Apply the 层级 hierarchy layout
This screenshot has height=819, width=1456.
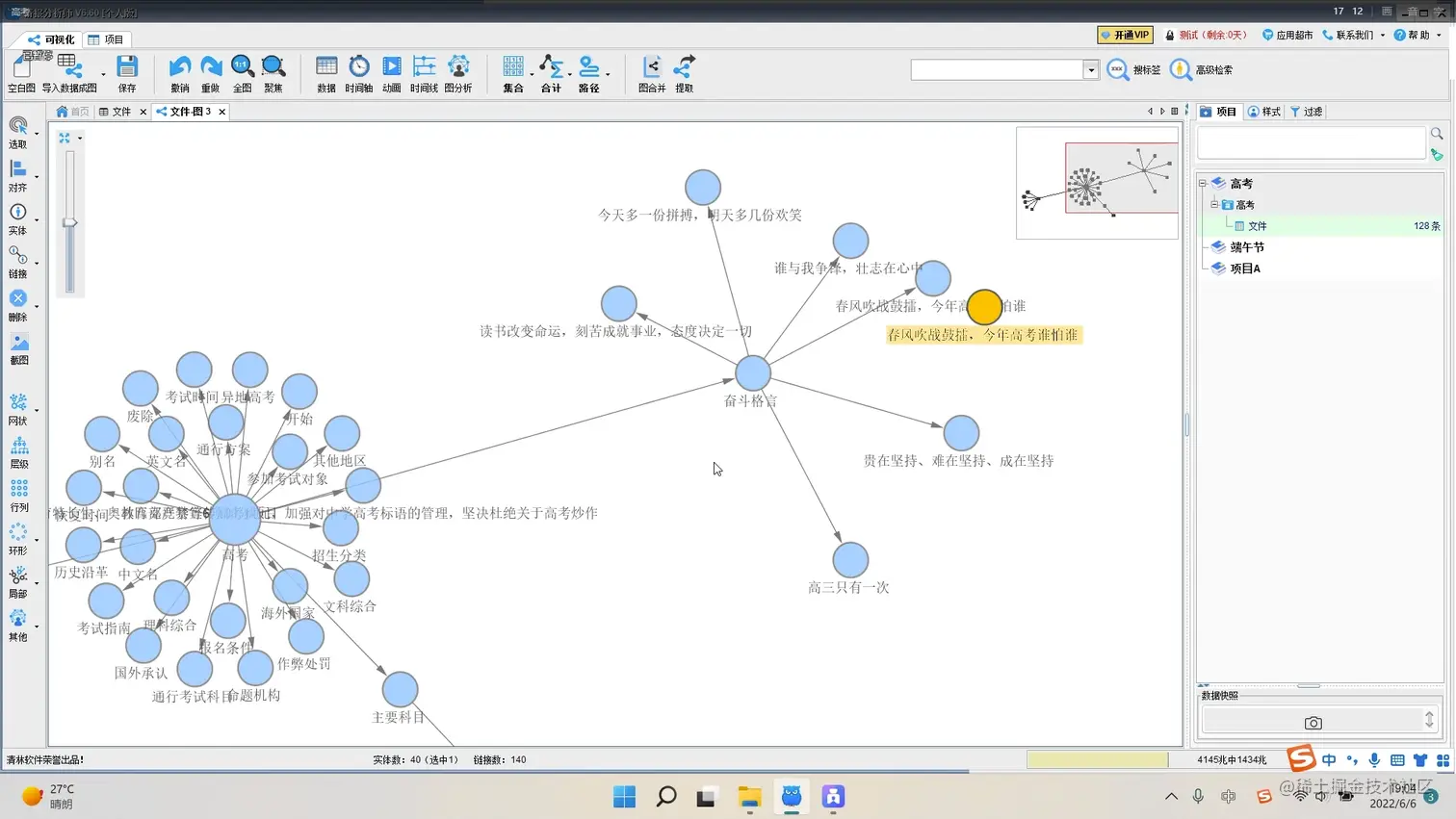pyautogui.click(x=18, y=452)
